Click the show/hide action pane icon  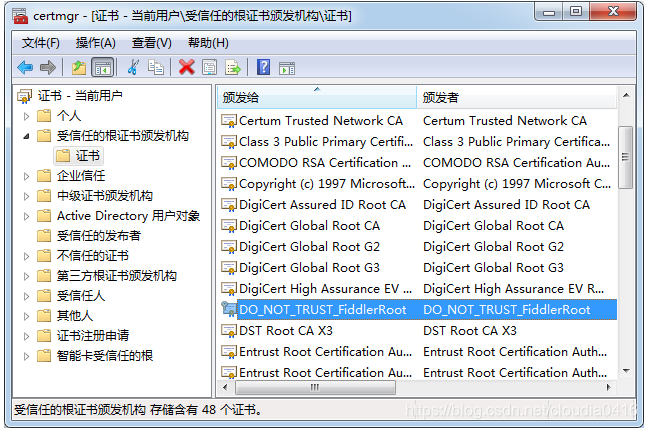[x=287, y=68]
